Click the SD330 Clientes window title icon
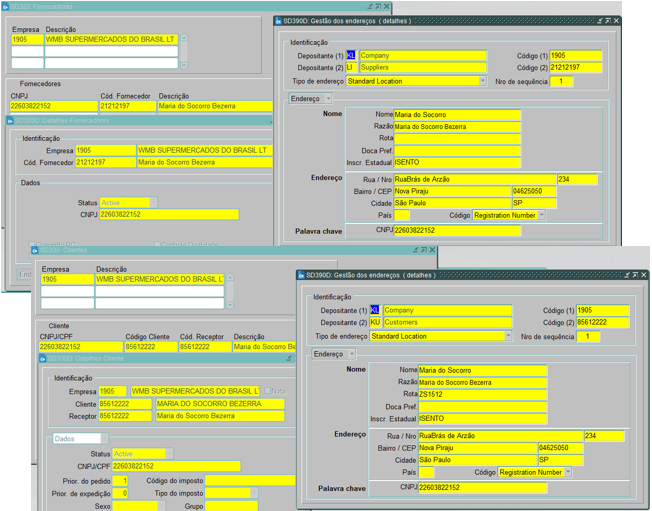 tap(35, 250)
